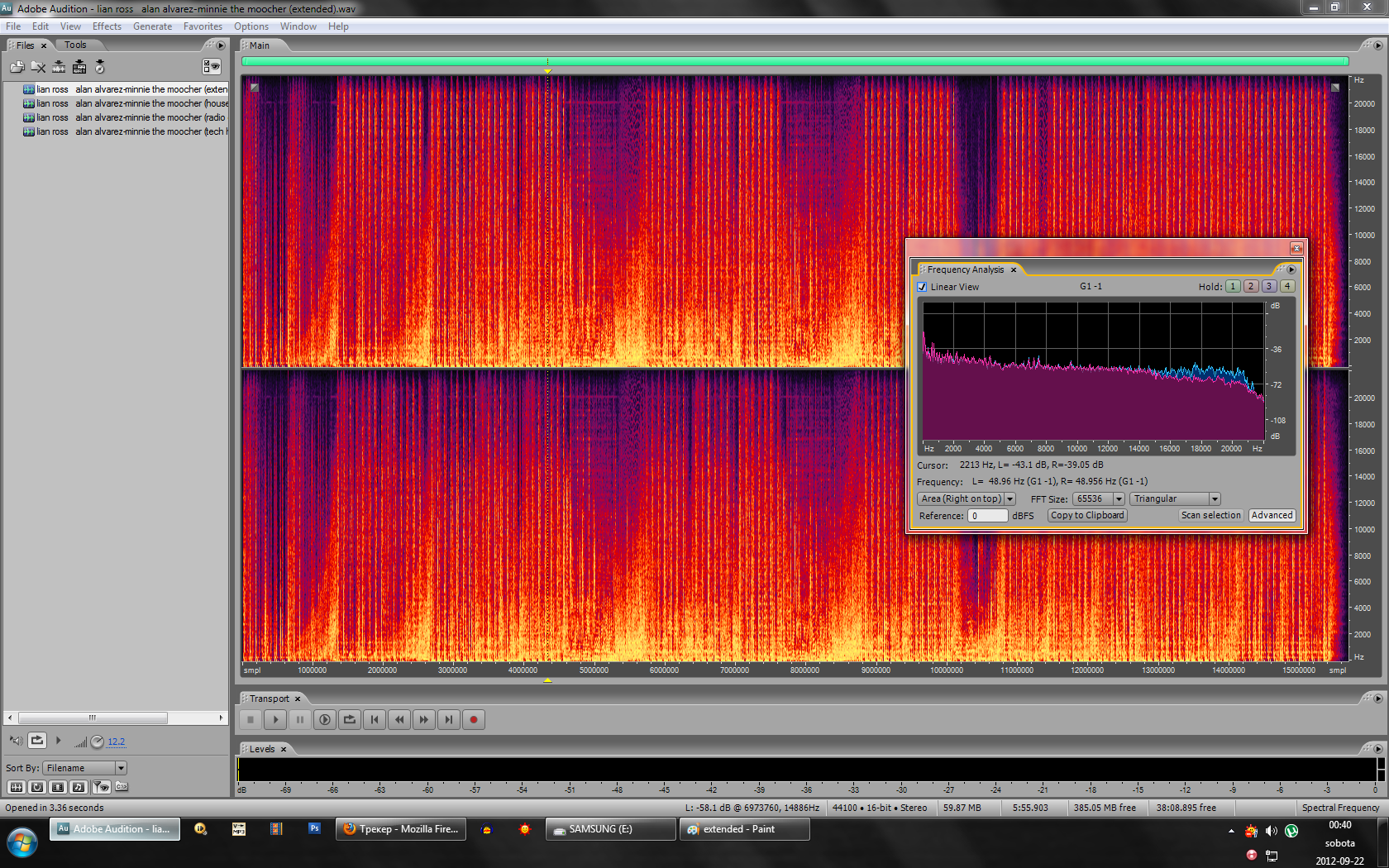Click the Reference dBFS input field
1389x868 pixels.
click(x=987, y=516)
